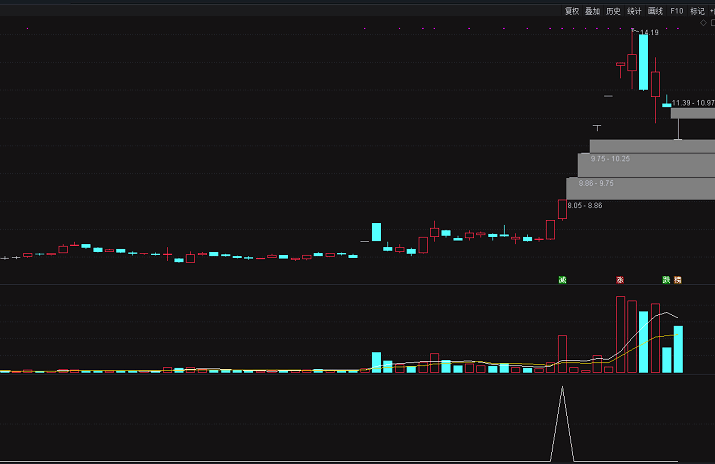715x464 pixels.
Task: Click the green 减 event marker
Action: pos(562,280)
